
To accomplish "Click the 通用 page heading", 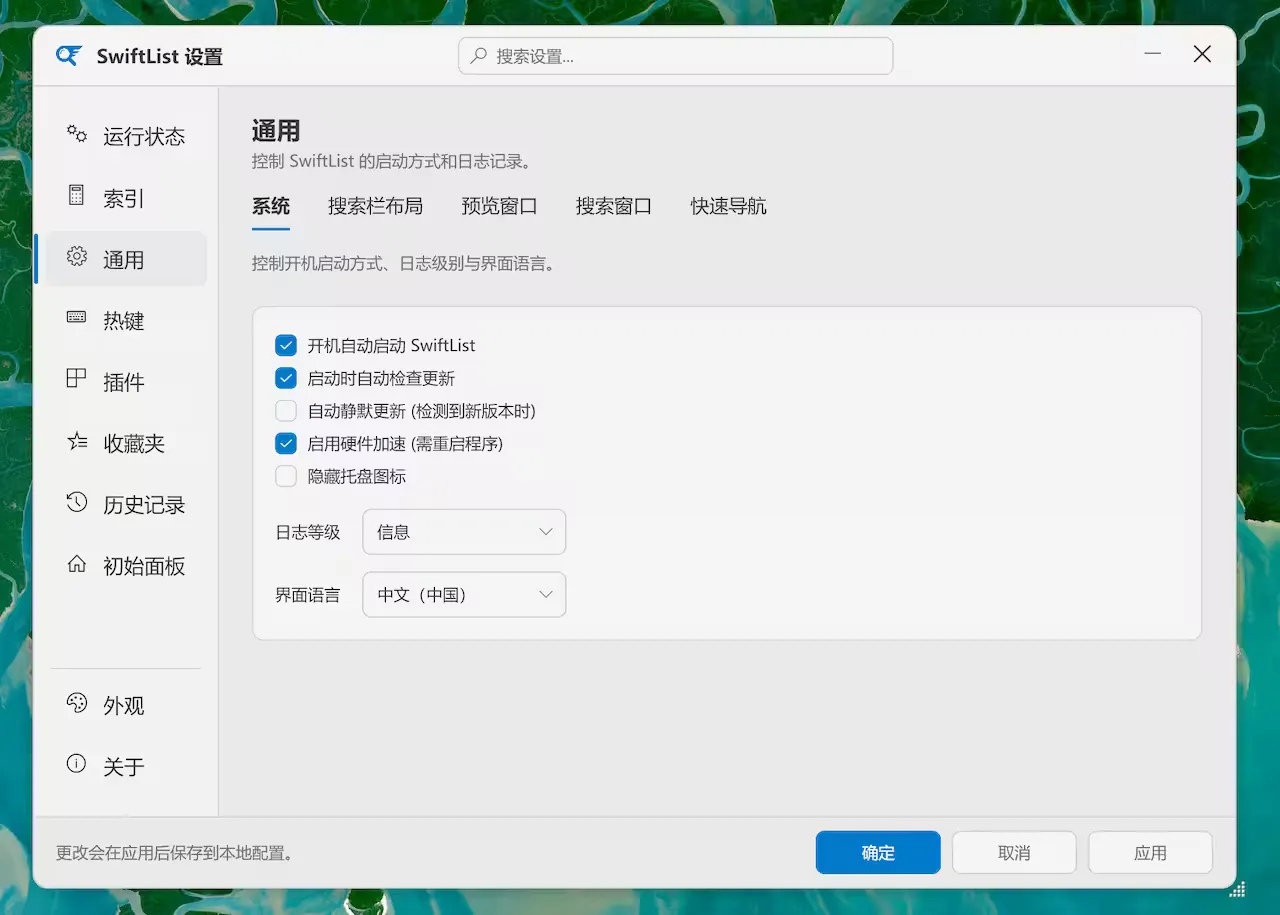I will click(x=276, y=131).
